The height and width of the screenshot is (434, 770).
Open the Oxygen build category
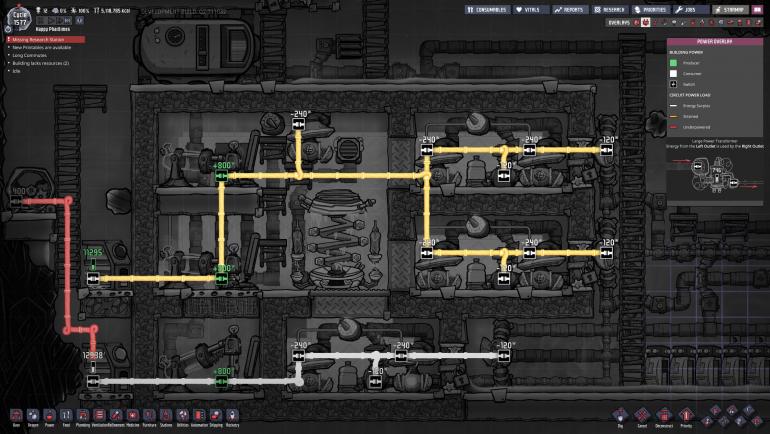[33, 416]
